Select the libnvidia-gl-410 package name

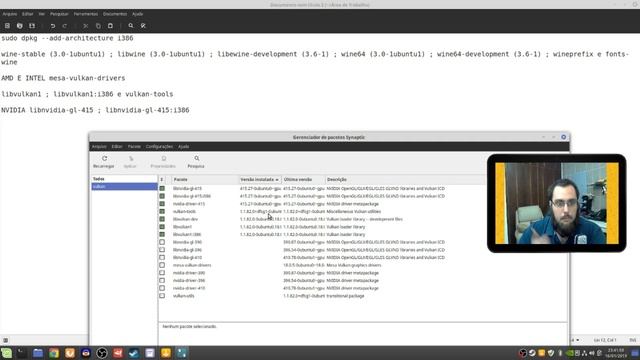(187, 258)
